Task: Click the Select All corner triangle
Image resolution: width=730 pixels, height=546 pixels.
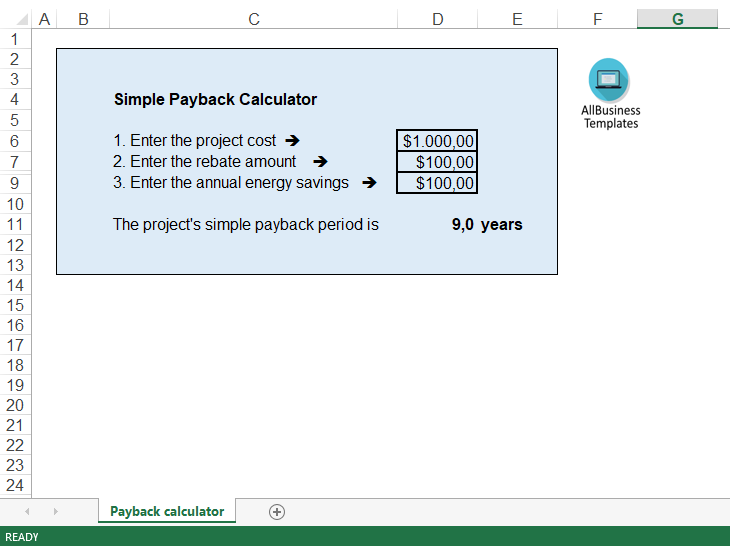Action: pos(21,20)
